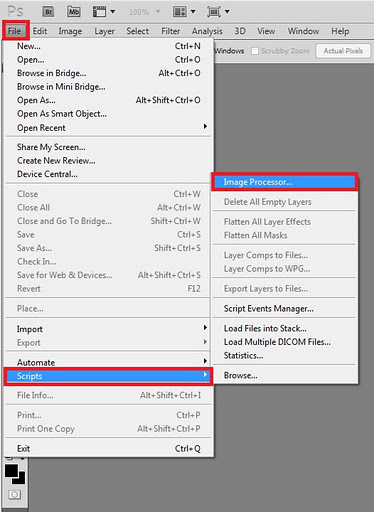Click Save for Web & Devices...
Screen dimensions: 374x512
point(108,275)
